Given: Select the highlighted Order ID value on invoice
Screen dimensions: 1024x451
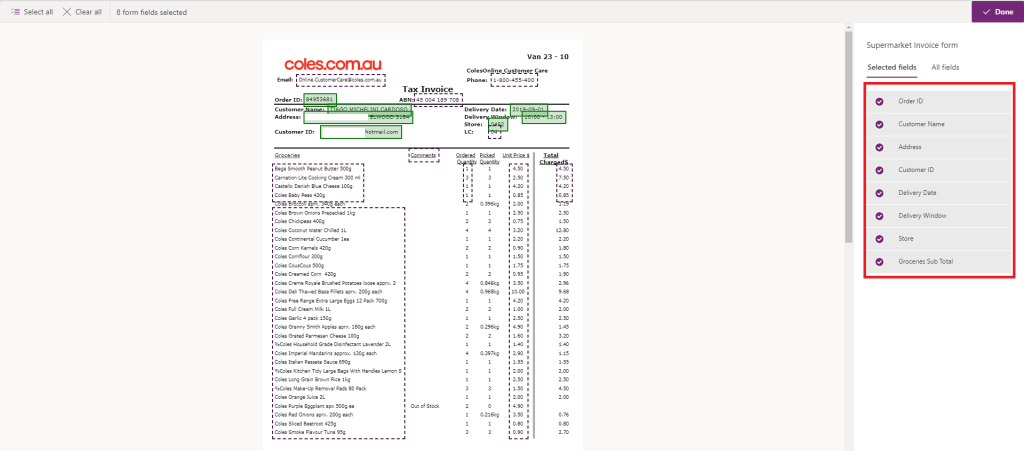Looking at the screenshot, I should point(319,99).
